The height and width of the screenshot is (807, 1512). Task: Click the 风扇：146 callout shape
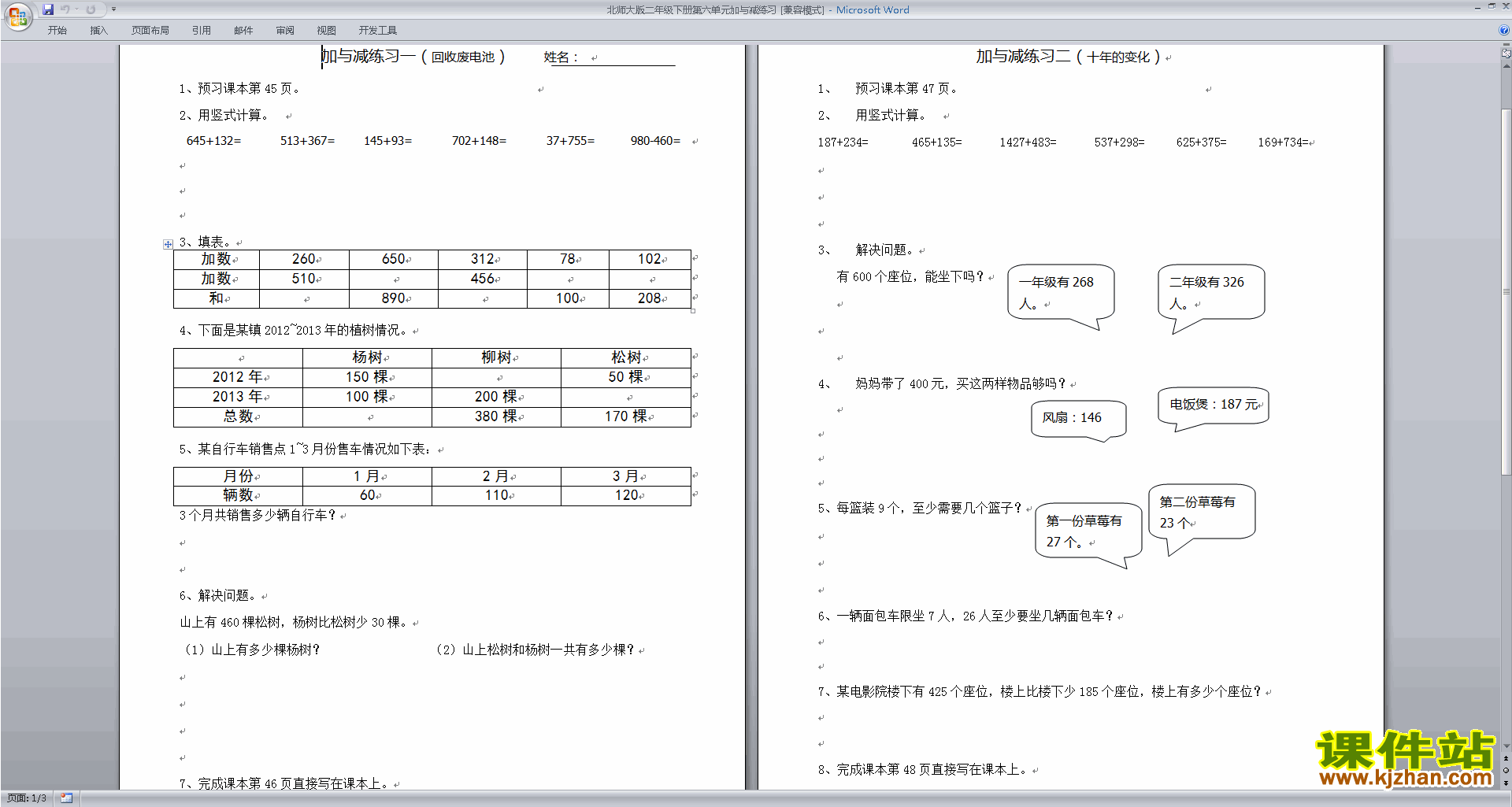(x=1078, y=418)
